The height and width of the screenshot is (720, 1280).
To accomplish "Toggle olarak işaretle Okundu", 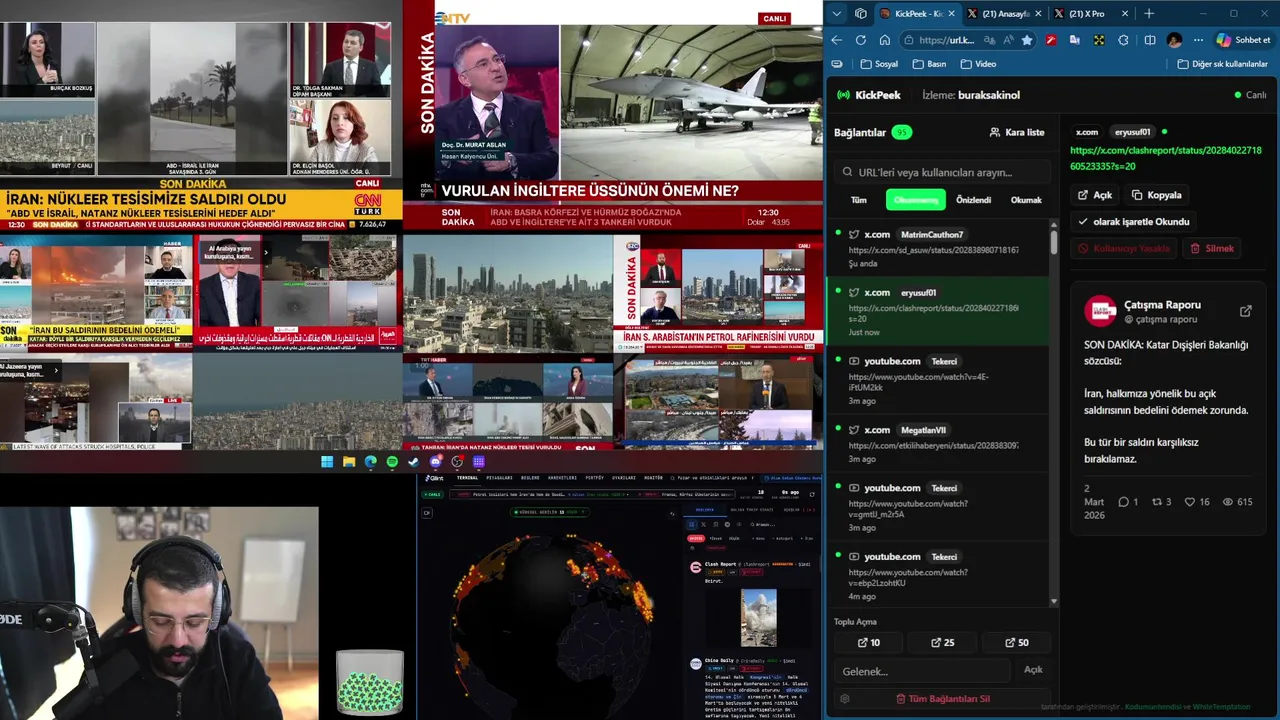I will [1134, 222].
